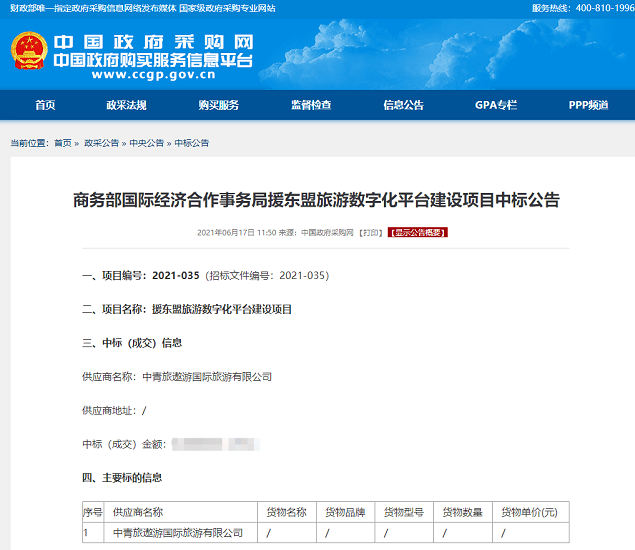Open the 政采法规 navigation item

126,105
